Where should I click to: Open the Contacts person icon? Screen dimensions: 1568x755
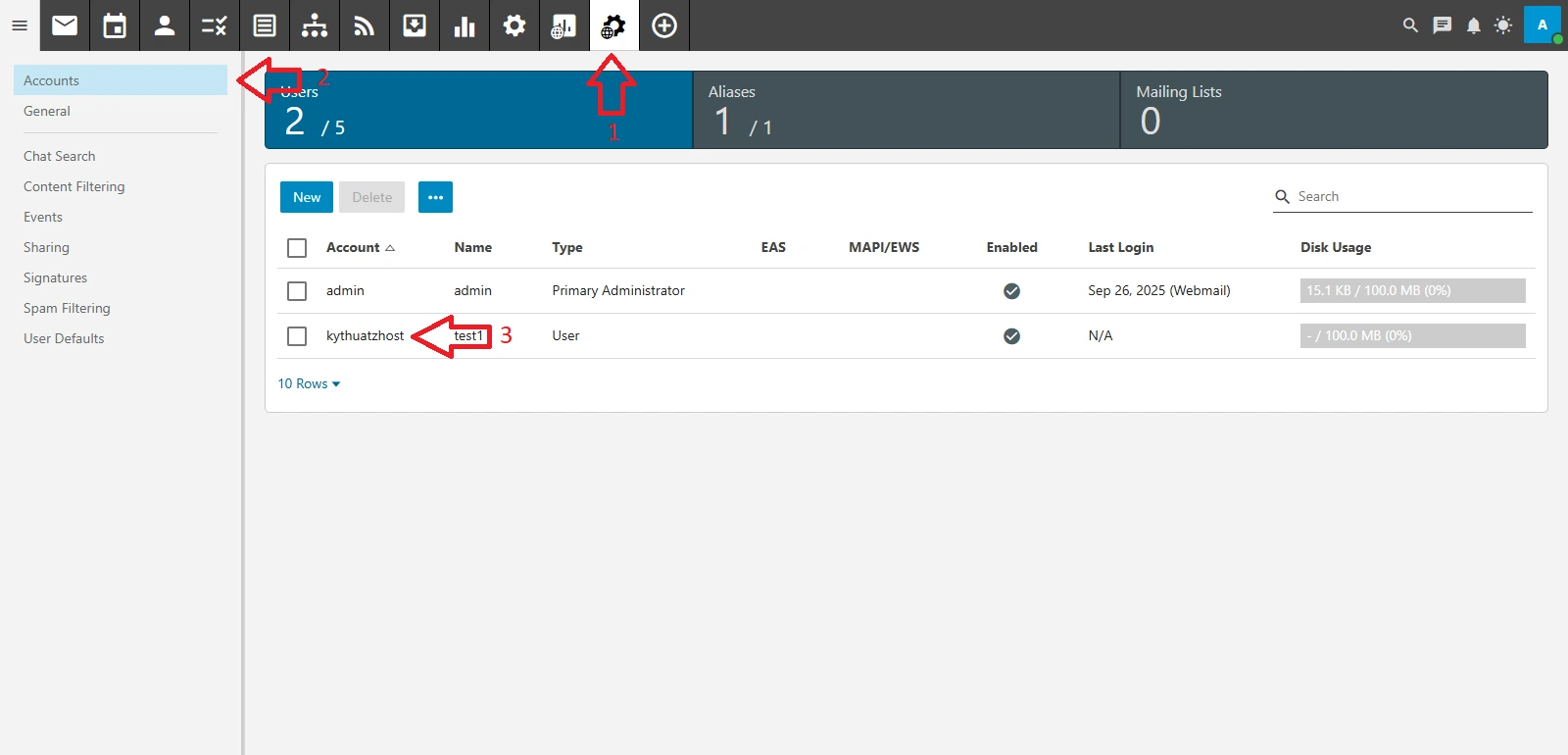point(165,25)
